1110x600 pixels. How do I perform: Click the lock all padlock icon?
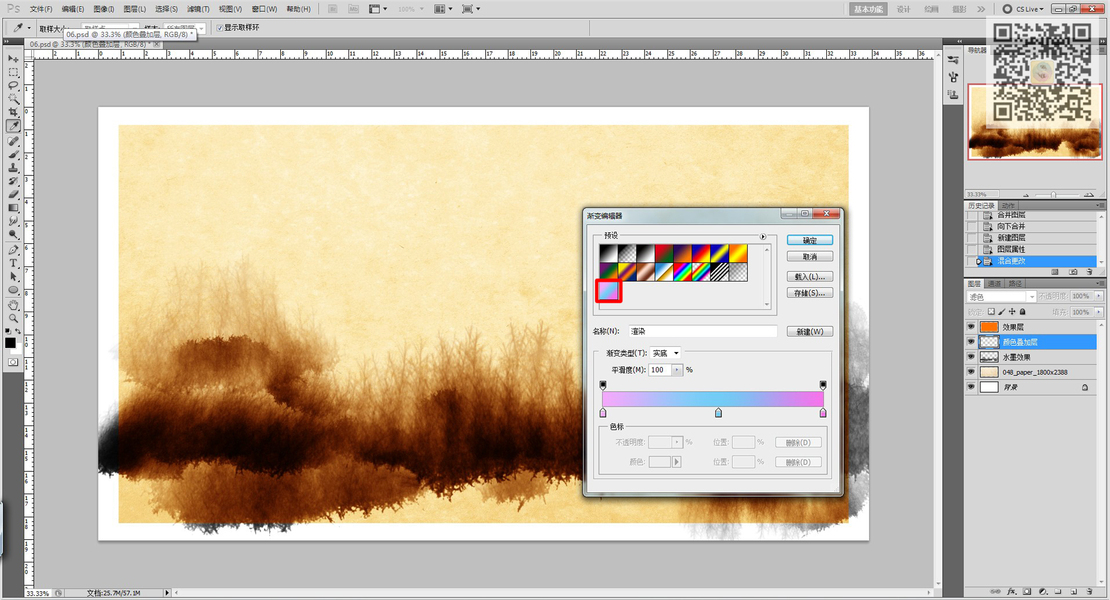[x=1022, y=311]
